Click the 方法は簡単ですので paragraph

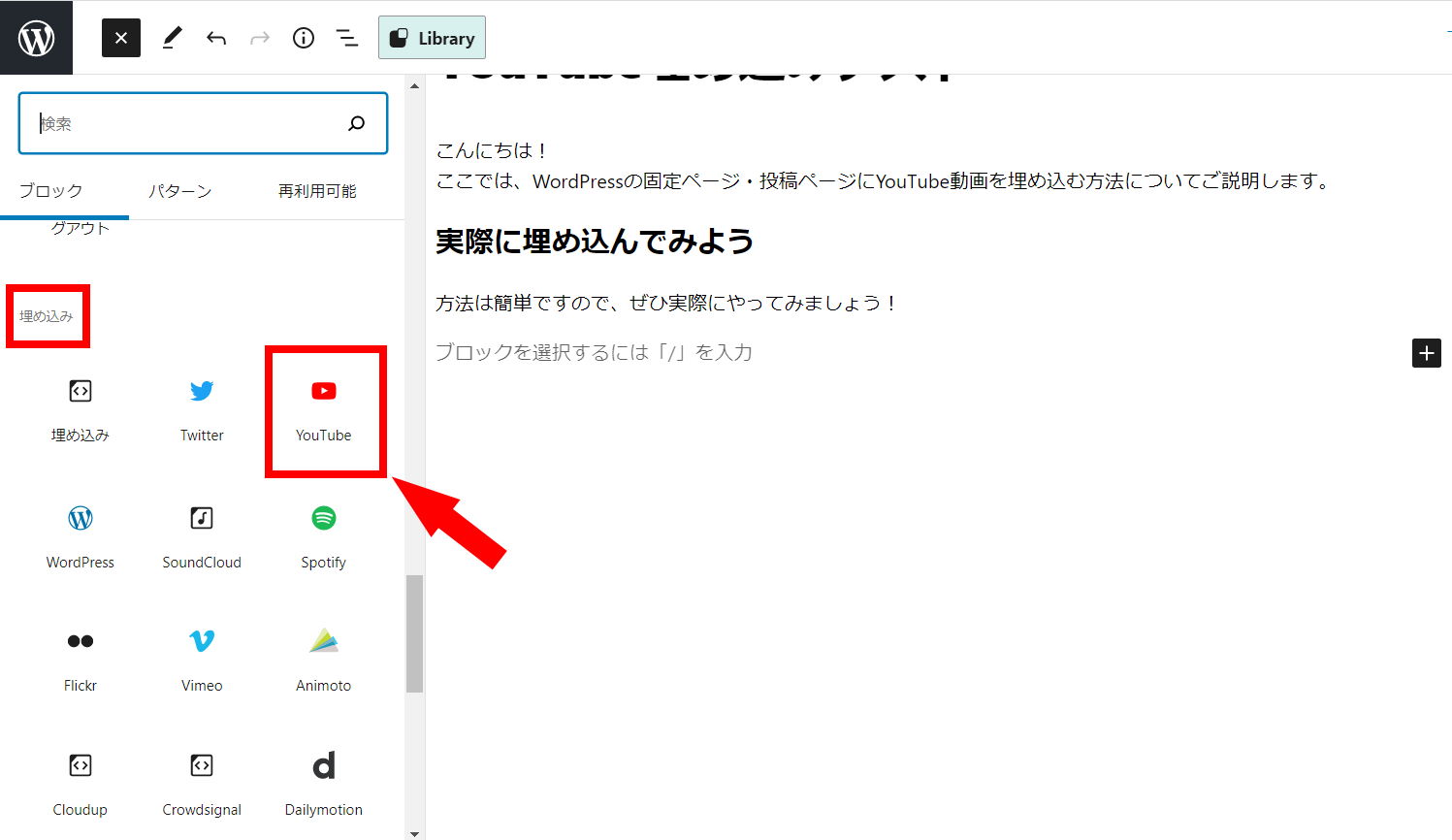[x=667, y=303]
